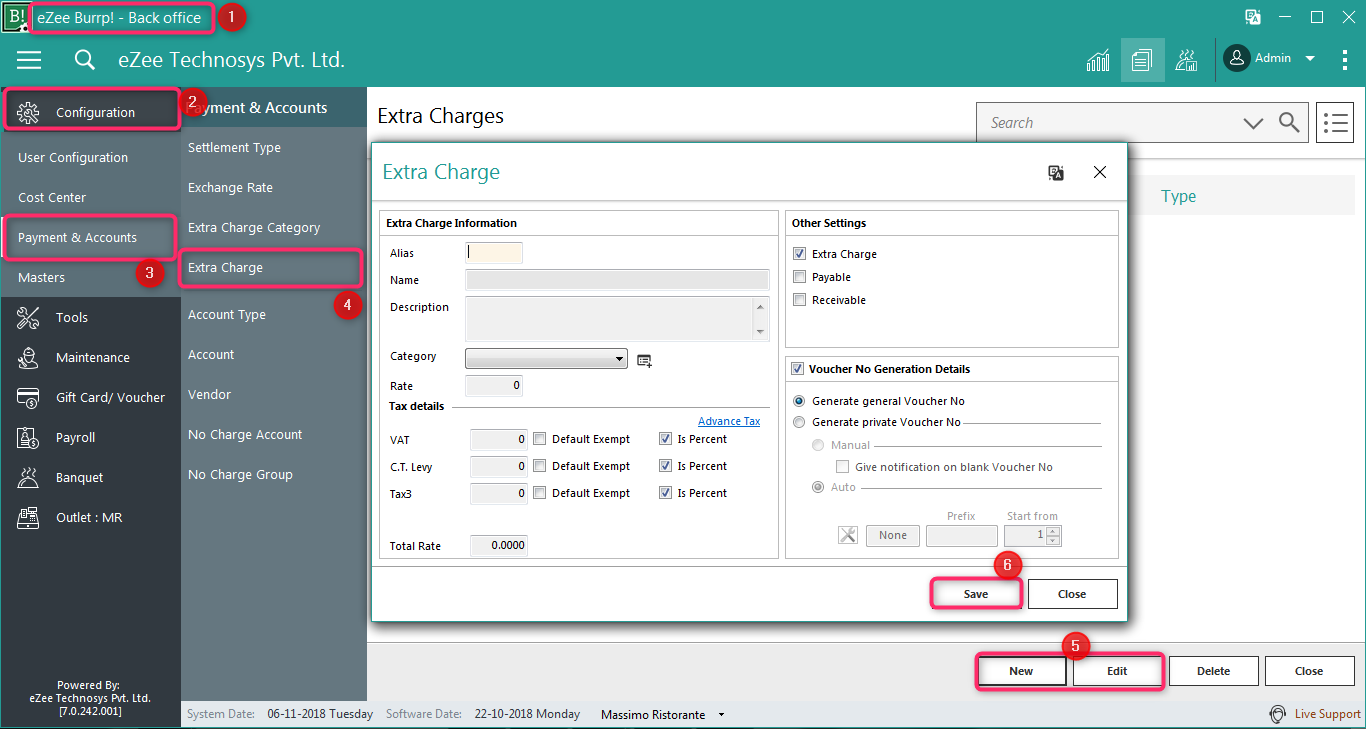Click the Rate input field
Viewport: 1366px width, 729px height.
[x=494, y=386]
